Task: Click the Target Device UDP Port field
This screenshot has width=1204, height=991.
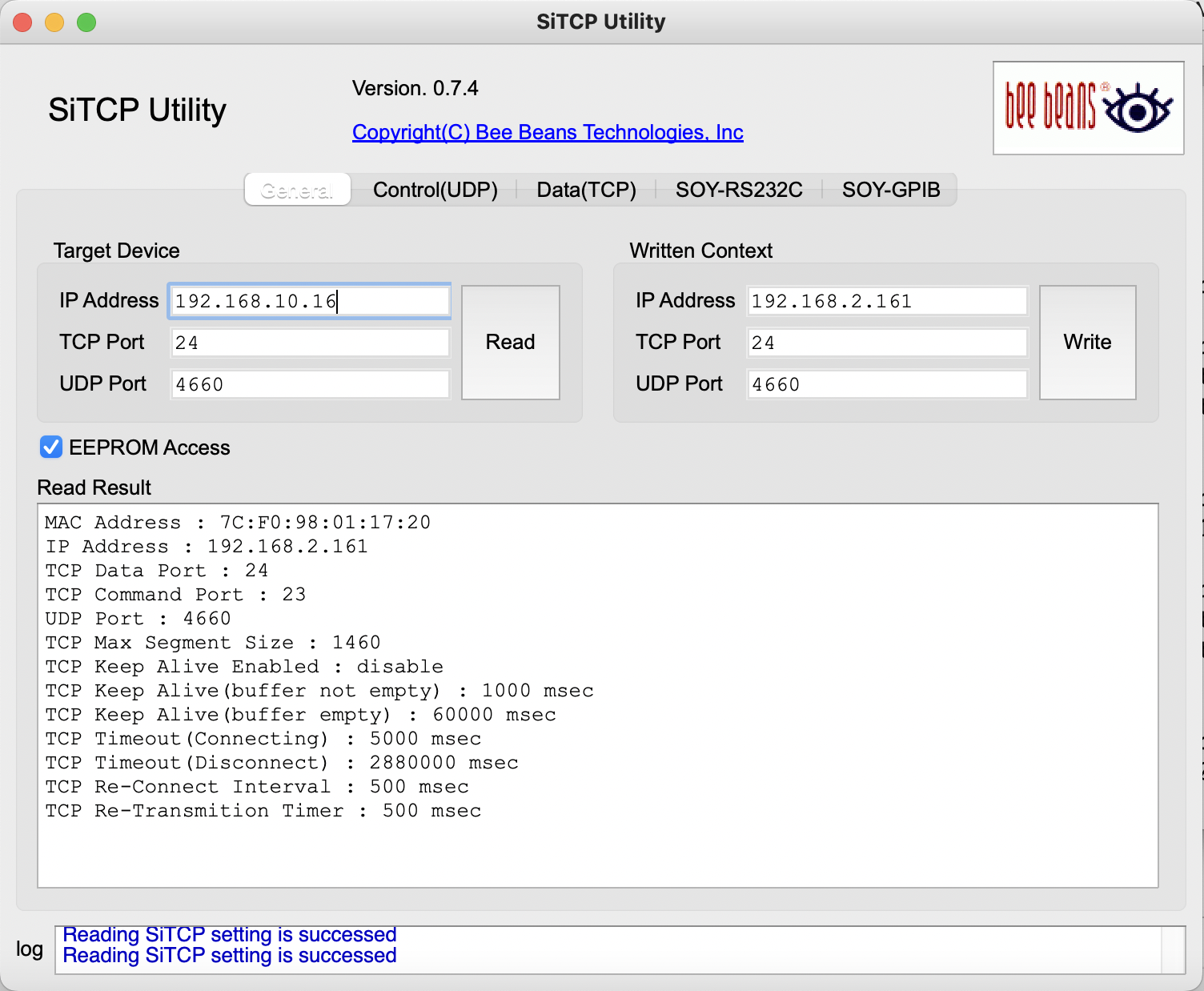Action: coord(309,384)
